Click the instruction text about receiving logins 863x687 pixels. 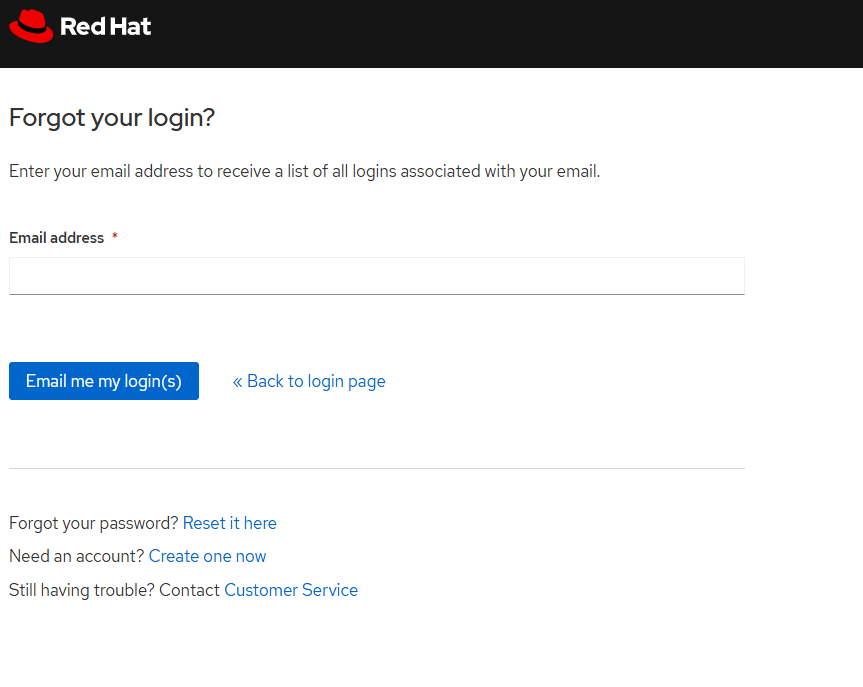click(303, 171)
